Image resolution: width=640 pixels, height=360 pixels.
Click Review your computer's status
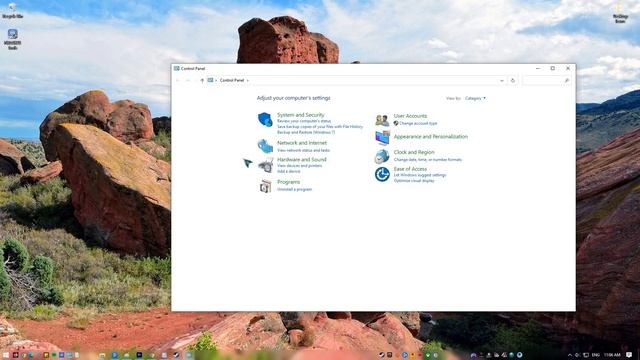pyautogui.click(x=304, y=121)
